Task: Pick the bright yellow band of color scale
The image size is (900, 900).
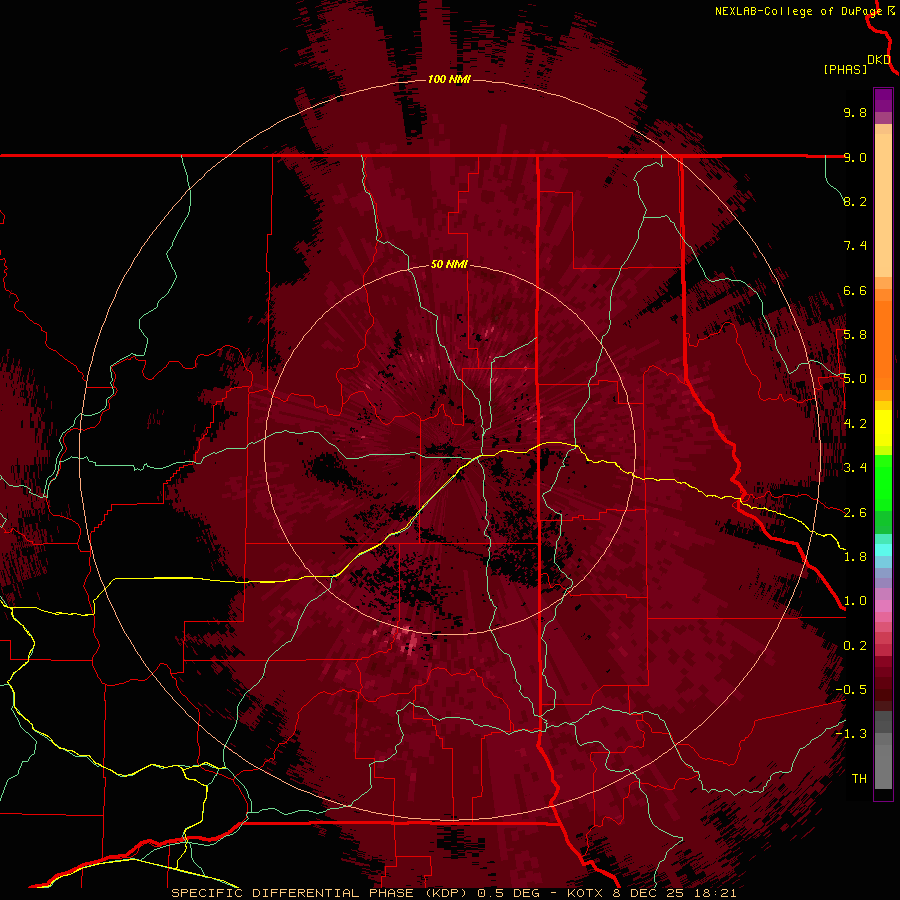Action: (883, 428)
